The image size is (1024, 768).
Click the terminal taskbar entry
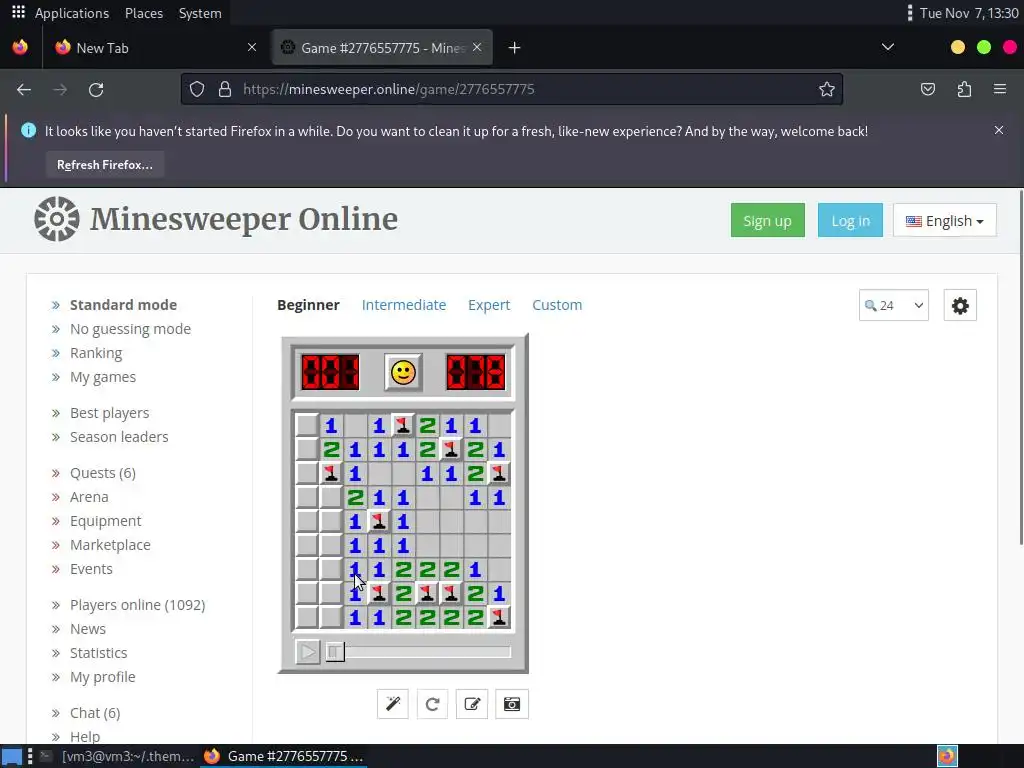coord(118,756)
